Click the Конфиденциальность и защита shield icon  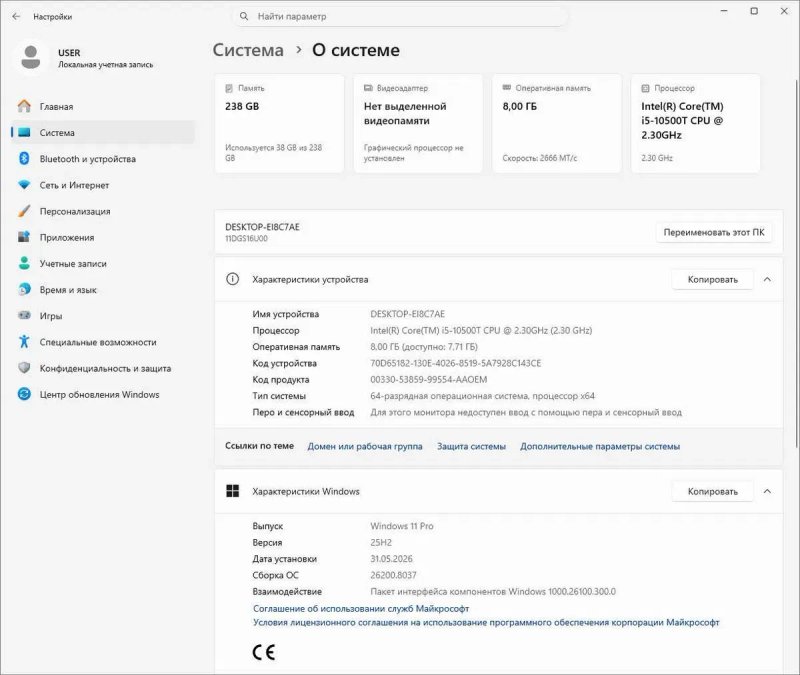coord(24,368)
